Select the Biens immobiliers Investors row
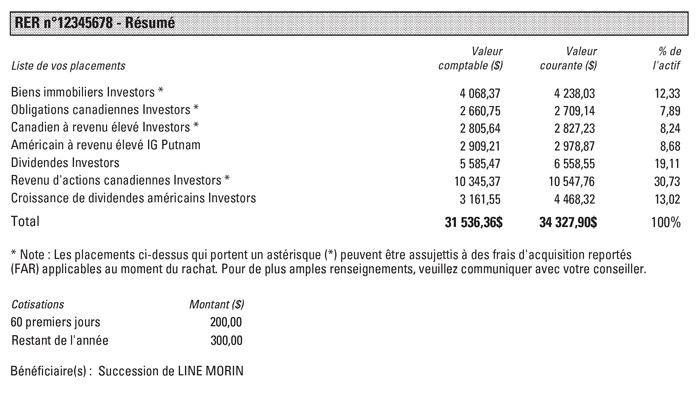Image resolution: width=700 pixels, height=394 pixels. coord(346,93)
